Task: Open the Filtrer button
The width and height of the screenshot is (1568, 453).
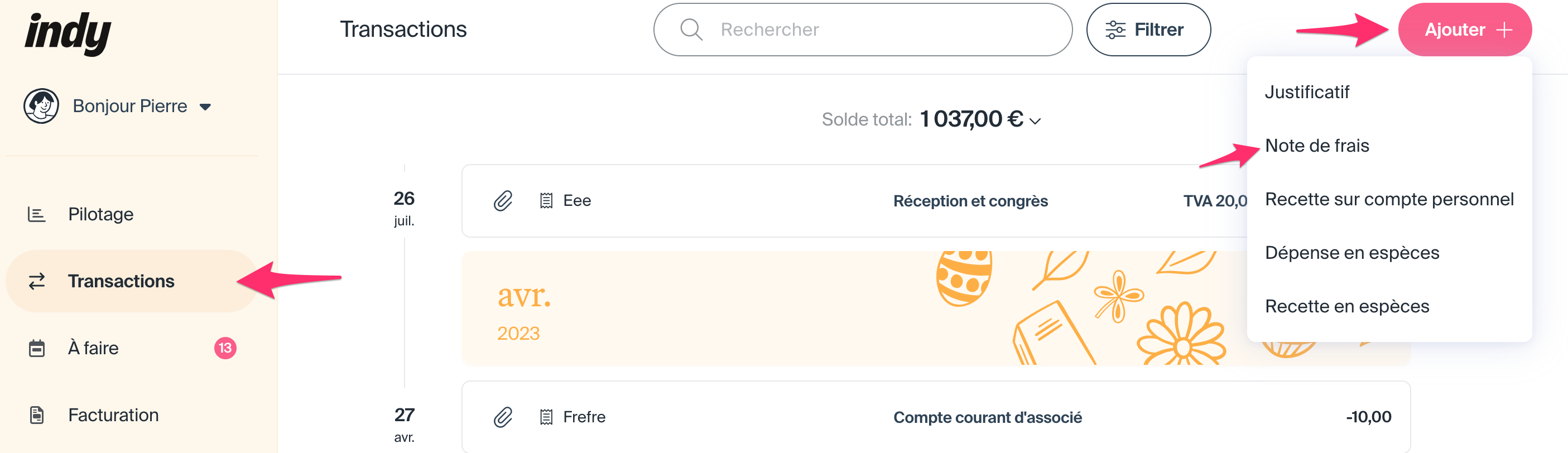Action: pos(1147,30)
